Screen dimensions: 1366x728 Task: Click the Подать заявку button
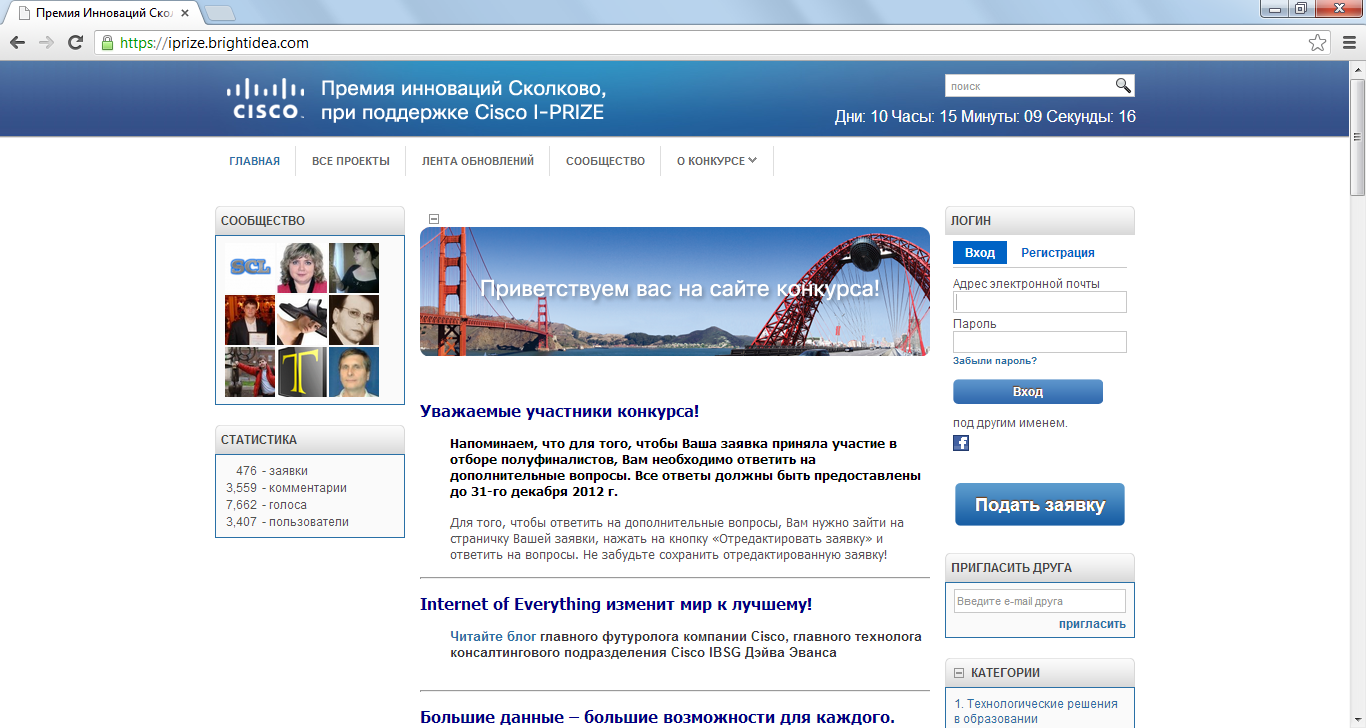pyautogui.click(x=1040, y=504)
